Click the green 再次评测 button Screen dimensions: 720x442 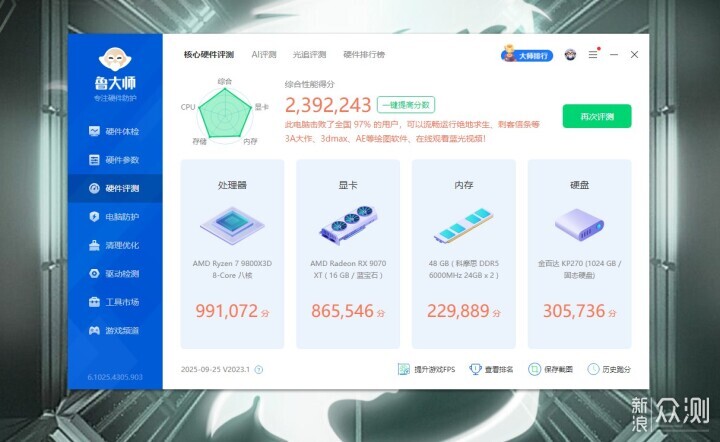tap(597, 116)
